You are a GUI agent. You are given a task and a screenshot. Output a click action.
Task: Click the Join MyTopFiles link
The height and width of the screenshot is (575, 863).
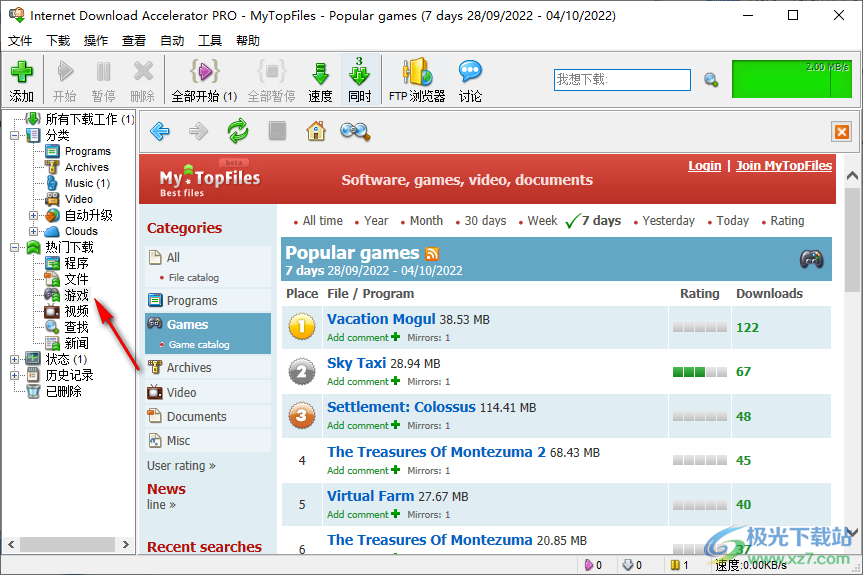pyautogui.click(x=784, y=166)
